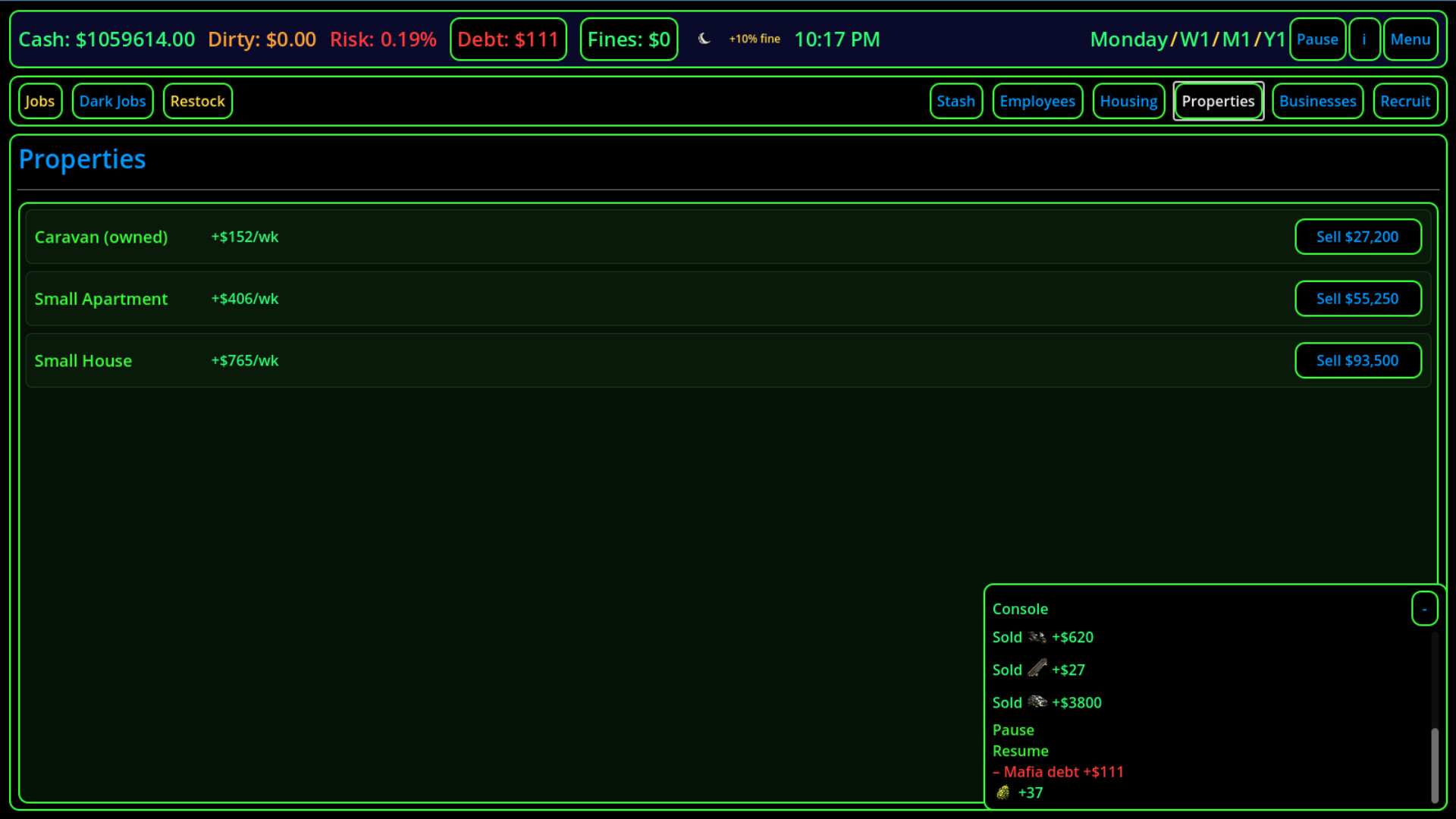1456x819 pixels.
Task: Open the Housing tab
Action: click(1128, 100)
